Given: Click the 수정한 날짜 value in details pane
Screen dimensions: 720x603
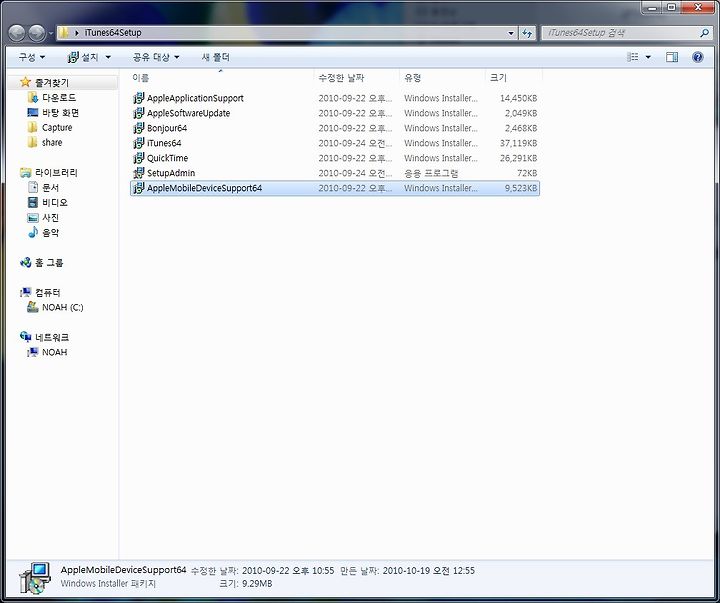Looking at the screenshot, I should 288,571.
